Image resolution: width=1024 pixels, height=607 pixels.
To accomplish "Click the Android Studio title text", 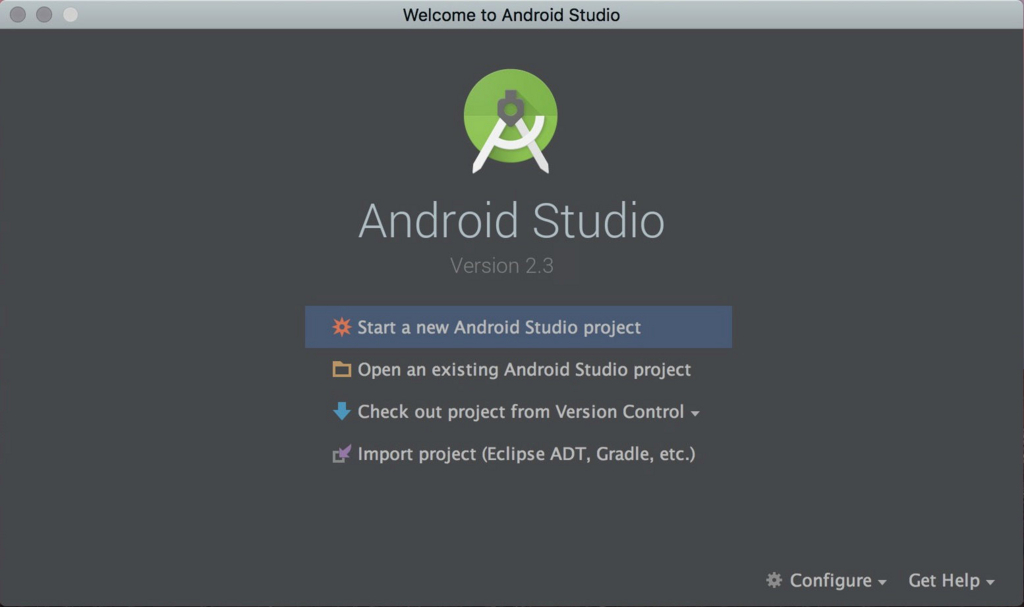I will click(511, 221).
